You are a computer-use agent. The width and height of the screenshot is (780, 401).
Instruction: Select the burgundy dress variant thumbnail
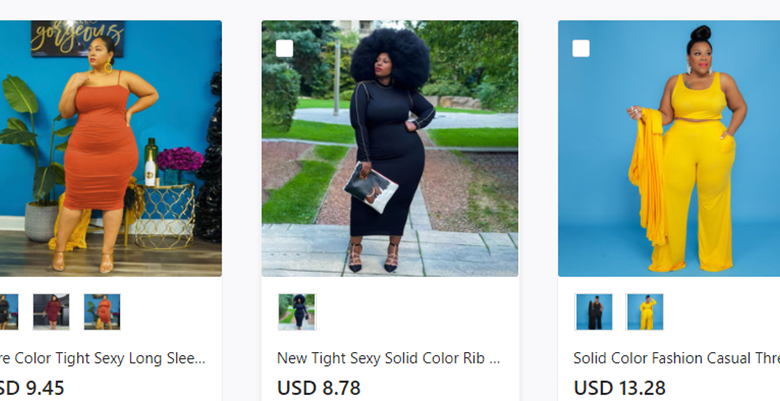click(51, 312)
